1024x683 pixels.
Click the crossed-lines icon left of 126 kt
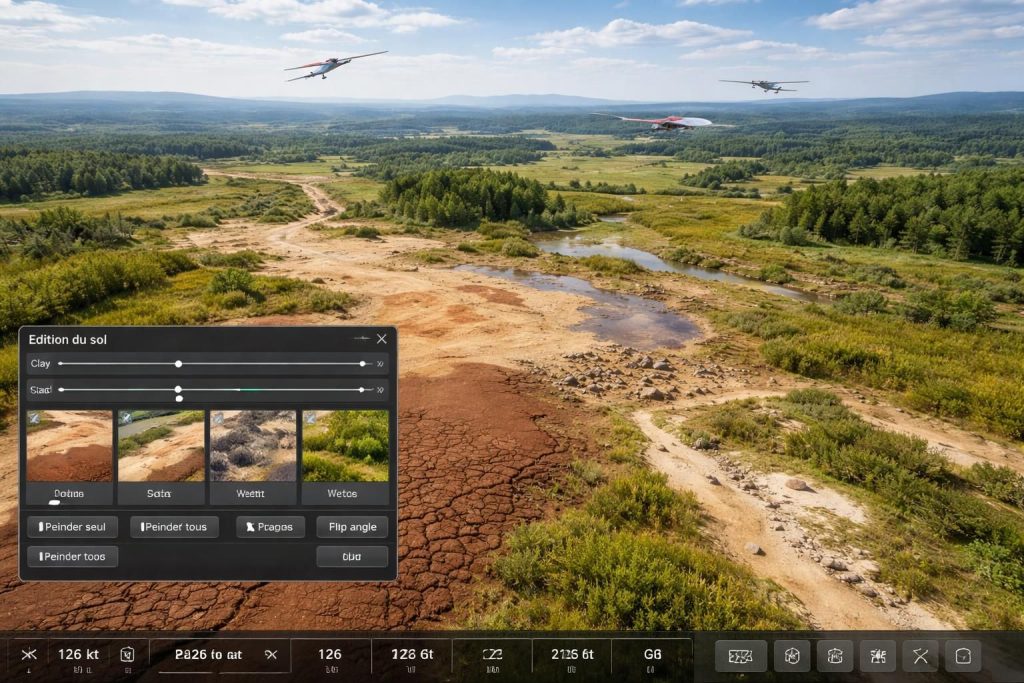coord(29,654)
